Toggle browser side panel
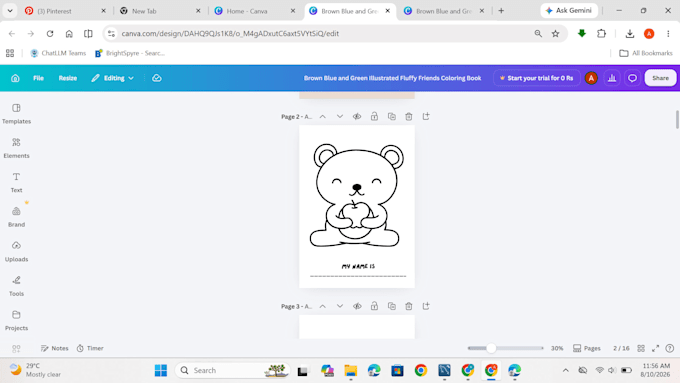Viewport: 680px width, 383px height. [88, 33]
